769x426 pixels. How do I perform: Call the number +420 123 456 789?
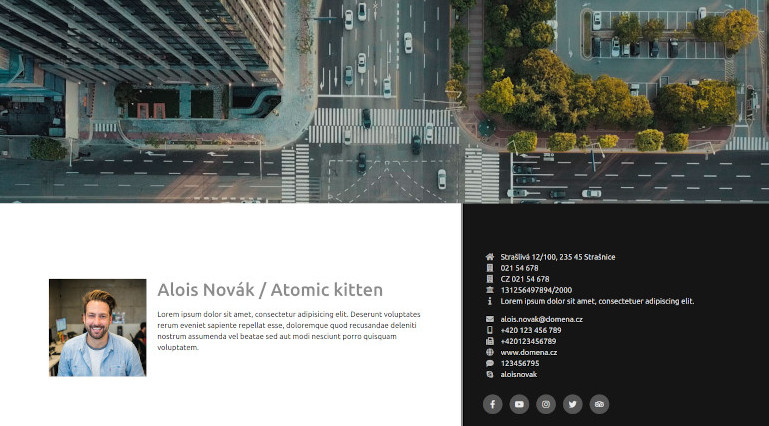(x=530, y=330)
